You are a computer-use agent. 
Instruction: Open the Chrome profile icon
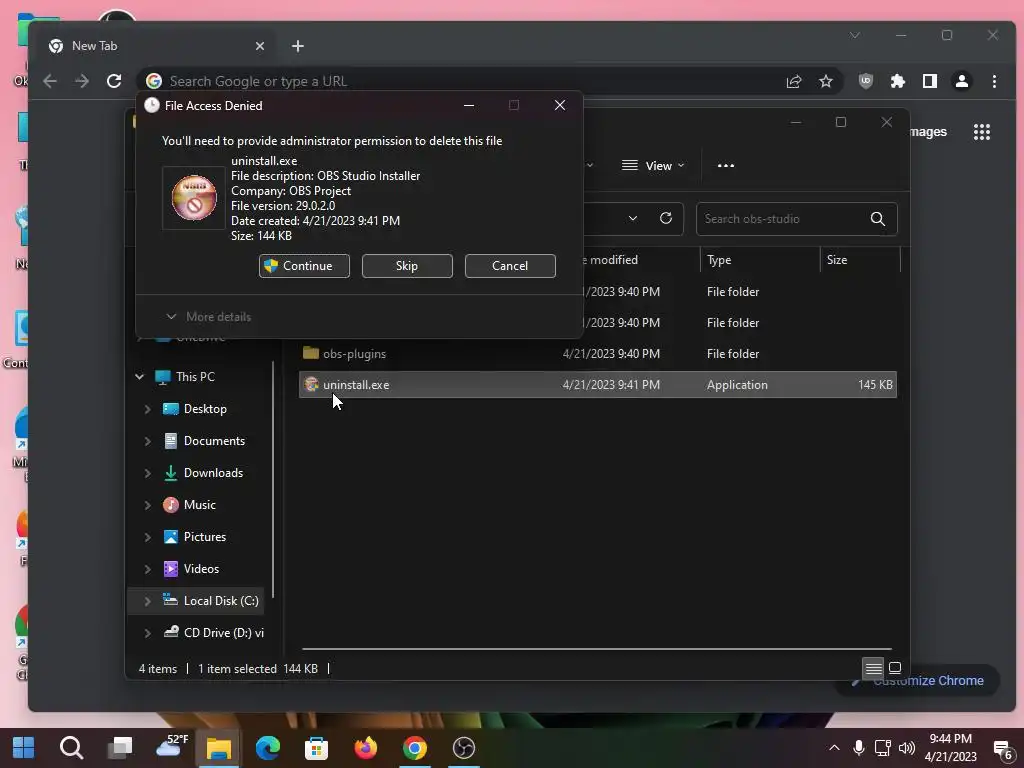(962, 81)
